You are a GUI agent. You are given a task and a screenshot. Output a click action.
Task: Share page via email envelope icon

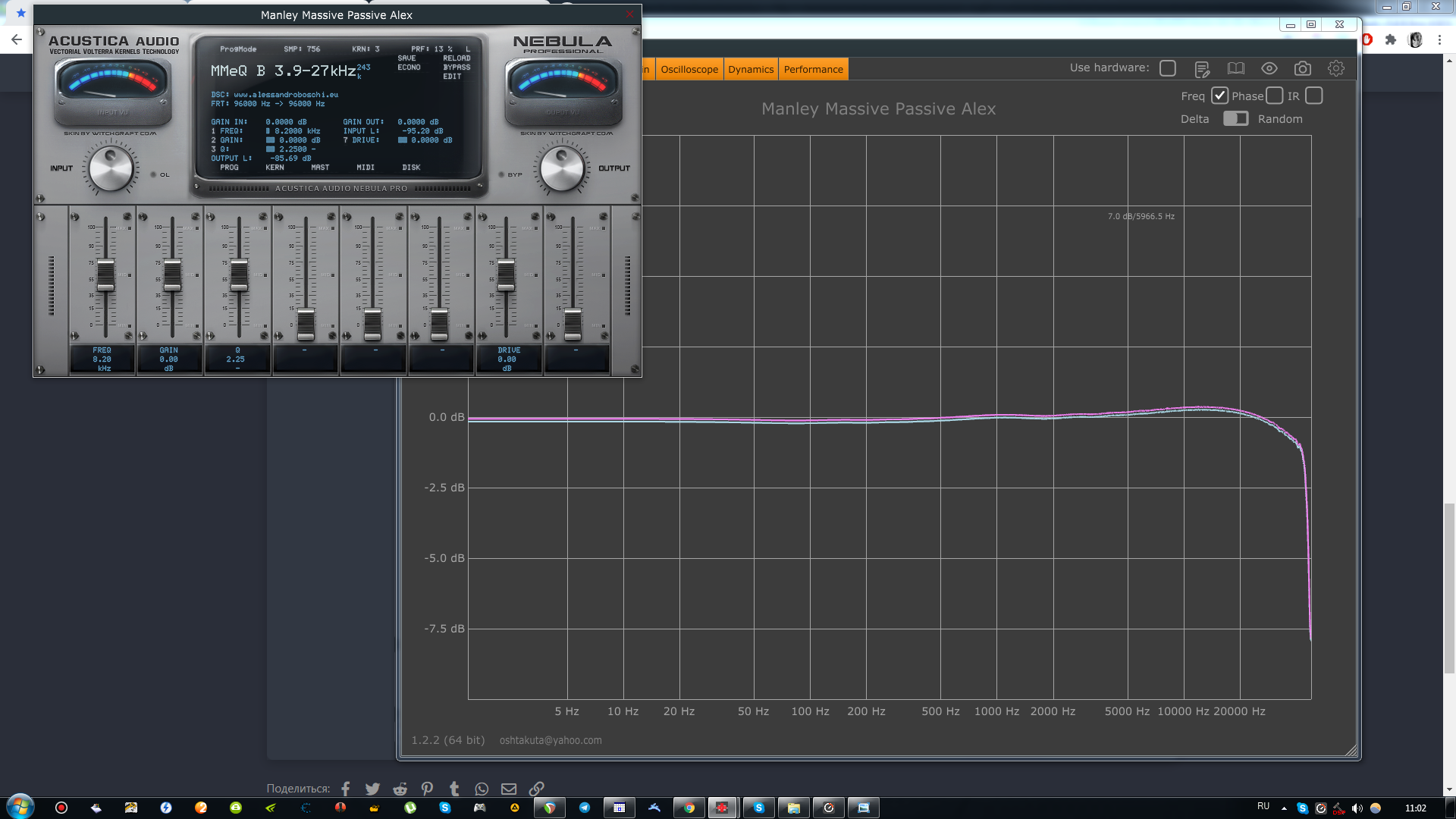click(509, 789)
